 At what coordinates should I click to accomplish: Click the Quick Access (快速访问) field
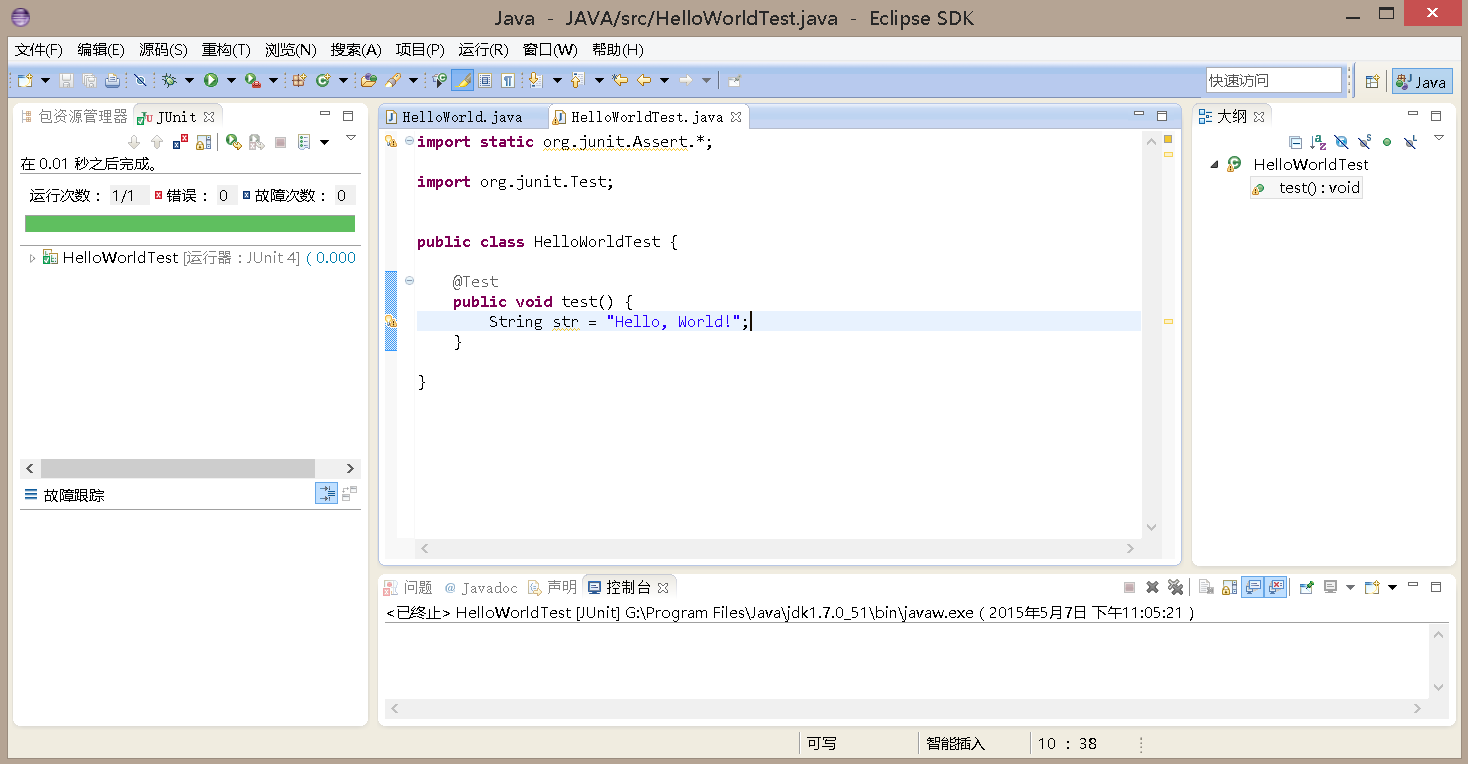point(1273,81)
